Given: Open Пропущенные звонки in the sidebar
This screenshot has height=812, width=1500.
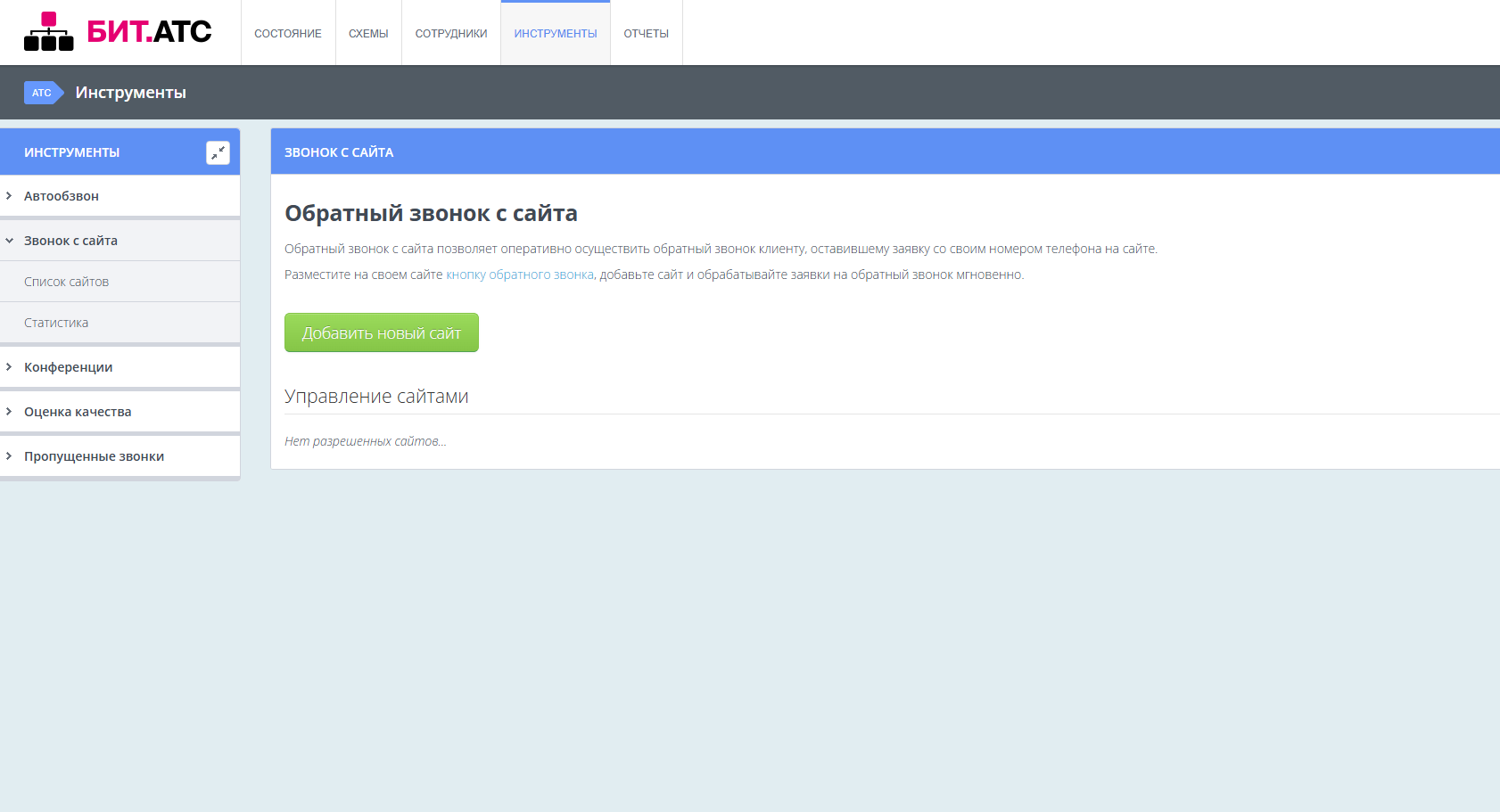Looking at the screenshot, I should tap(94, 456).
